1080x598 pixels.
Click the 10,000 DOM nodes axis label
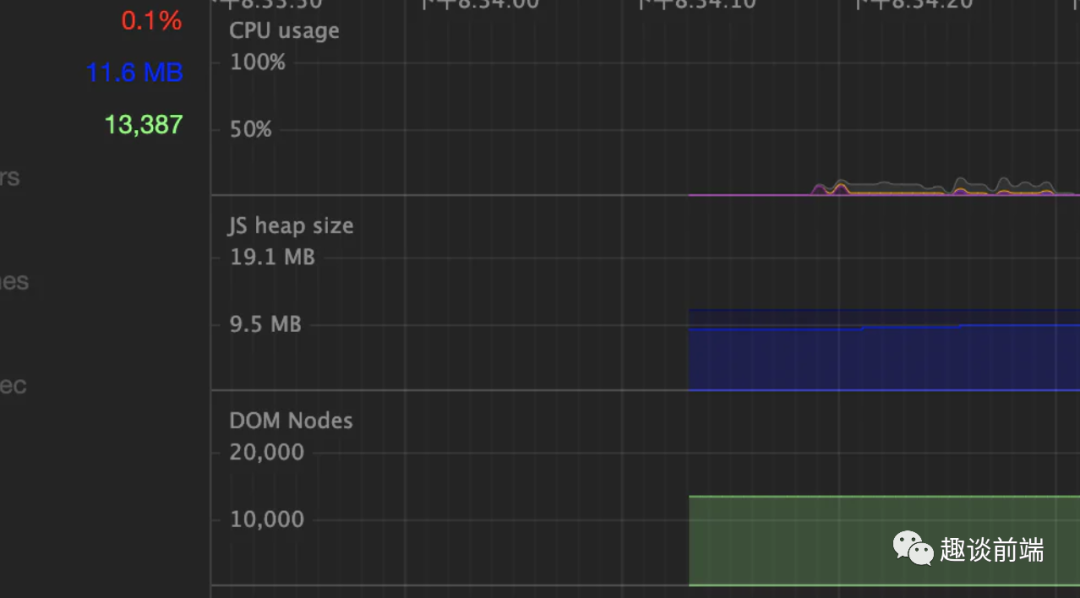click(x=267, y=520)
